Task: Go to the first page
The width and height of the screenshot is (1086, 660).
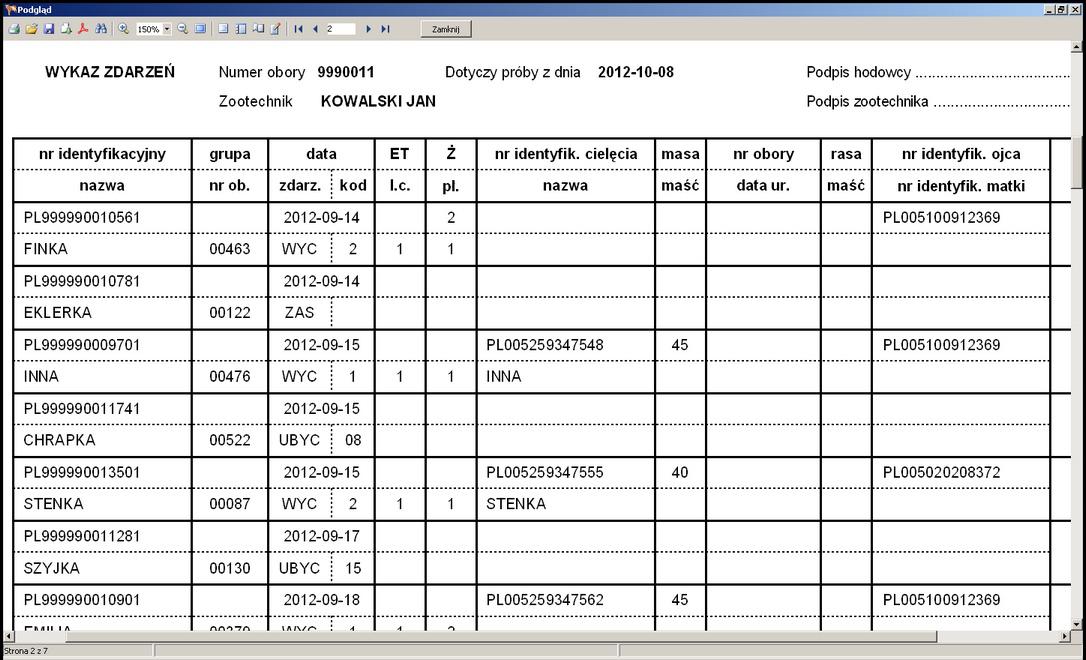Action: pos(298,29)
